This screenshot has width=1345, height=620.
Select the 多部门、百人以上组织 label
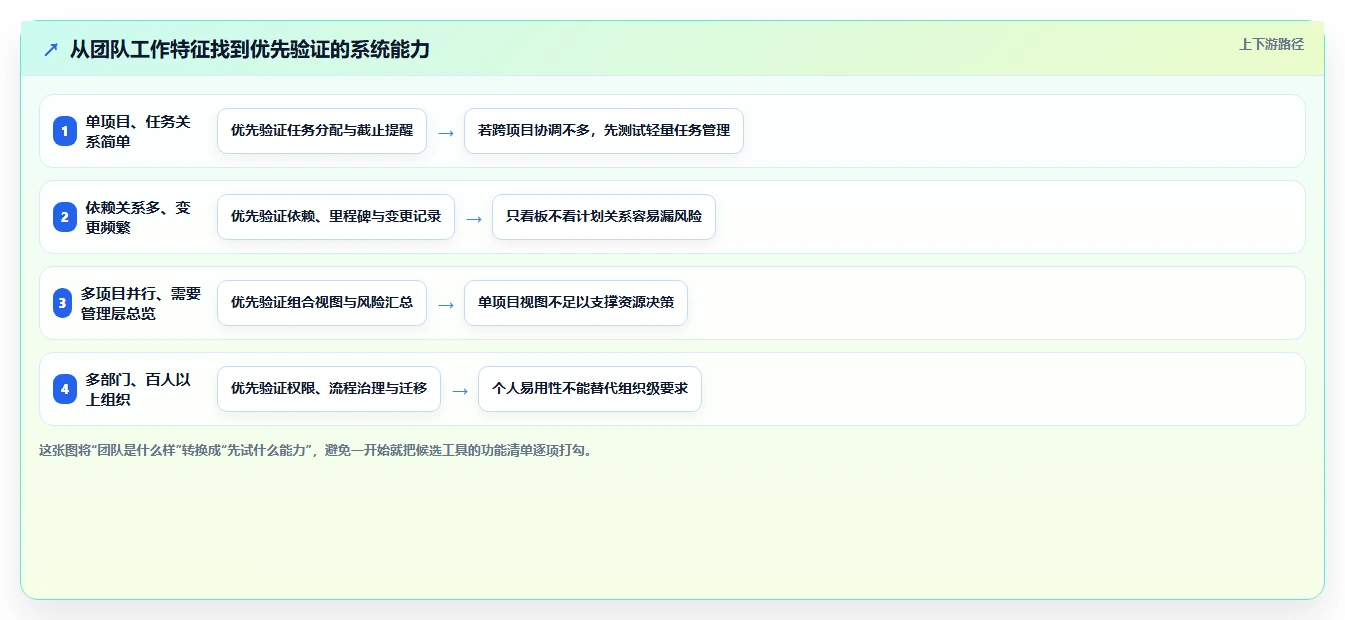coord(138,389)
